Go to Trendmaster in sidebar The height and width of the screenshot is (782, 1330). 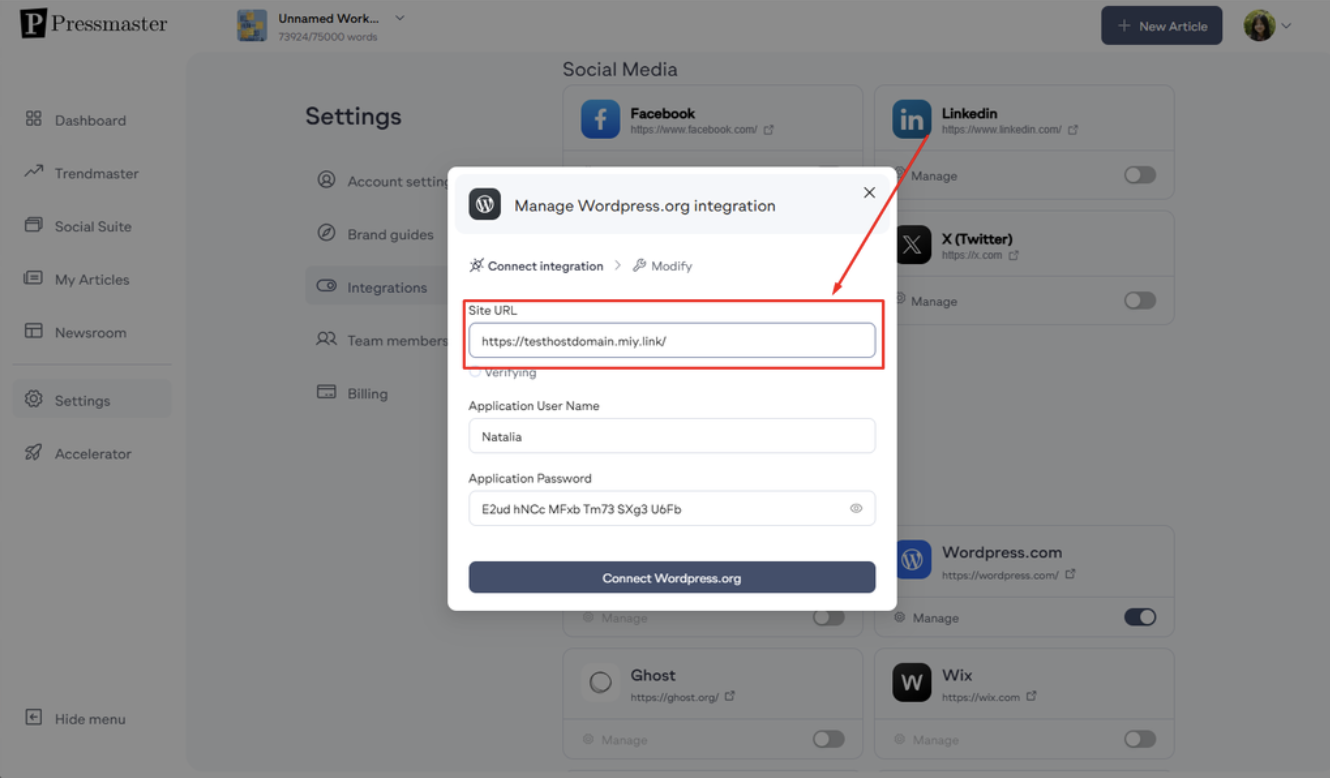pos(96,173)
